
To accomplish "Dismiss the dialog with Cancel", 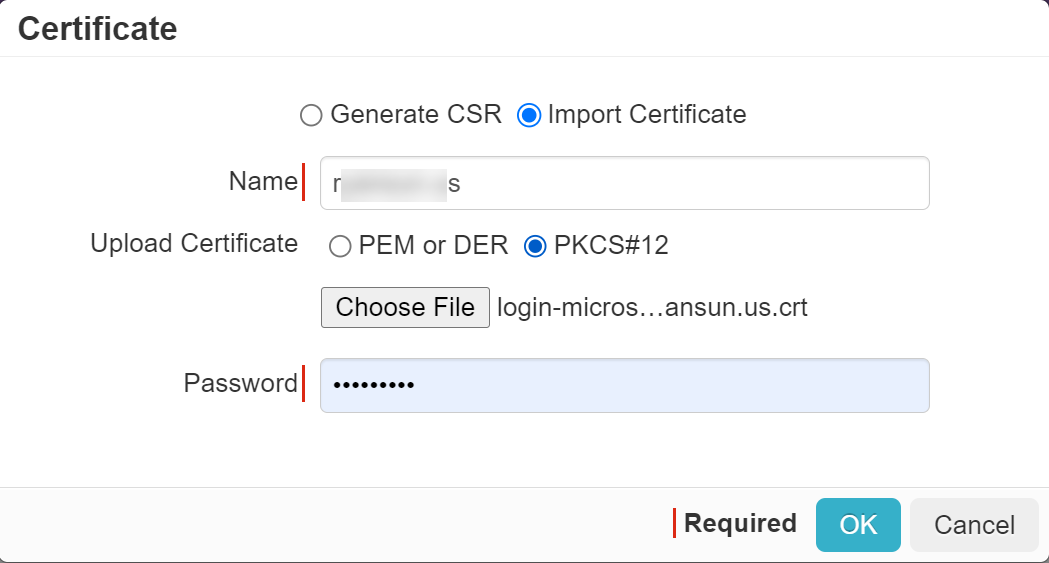I will click(974, 525).
